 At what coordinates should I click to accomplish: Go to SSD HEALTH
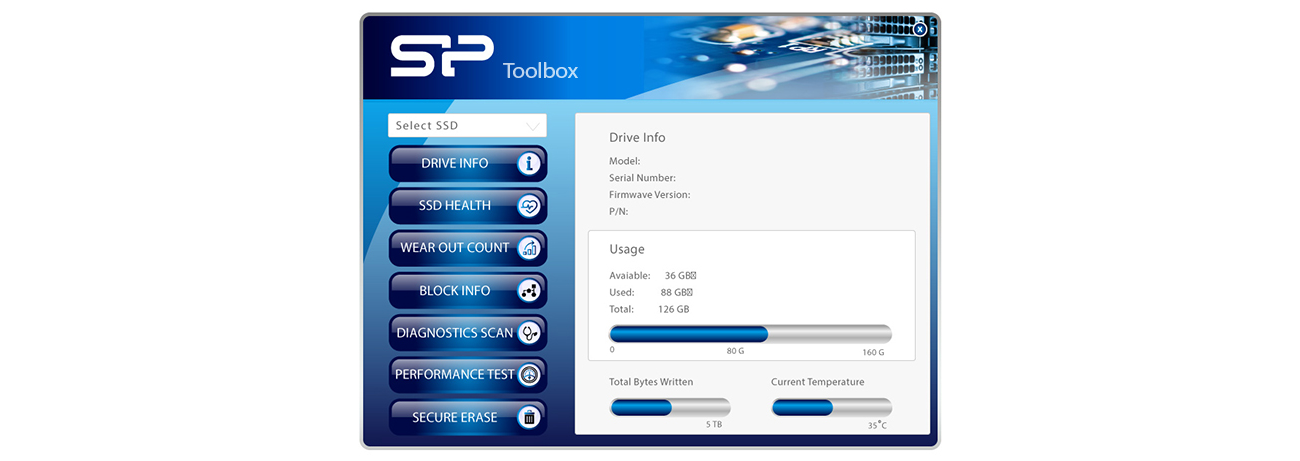(467, 206)
